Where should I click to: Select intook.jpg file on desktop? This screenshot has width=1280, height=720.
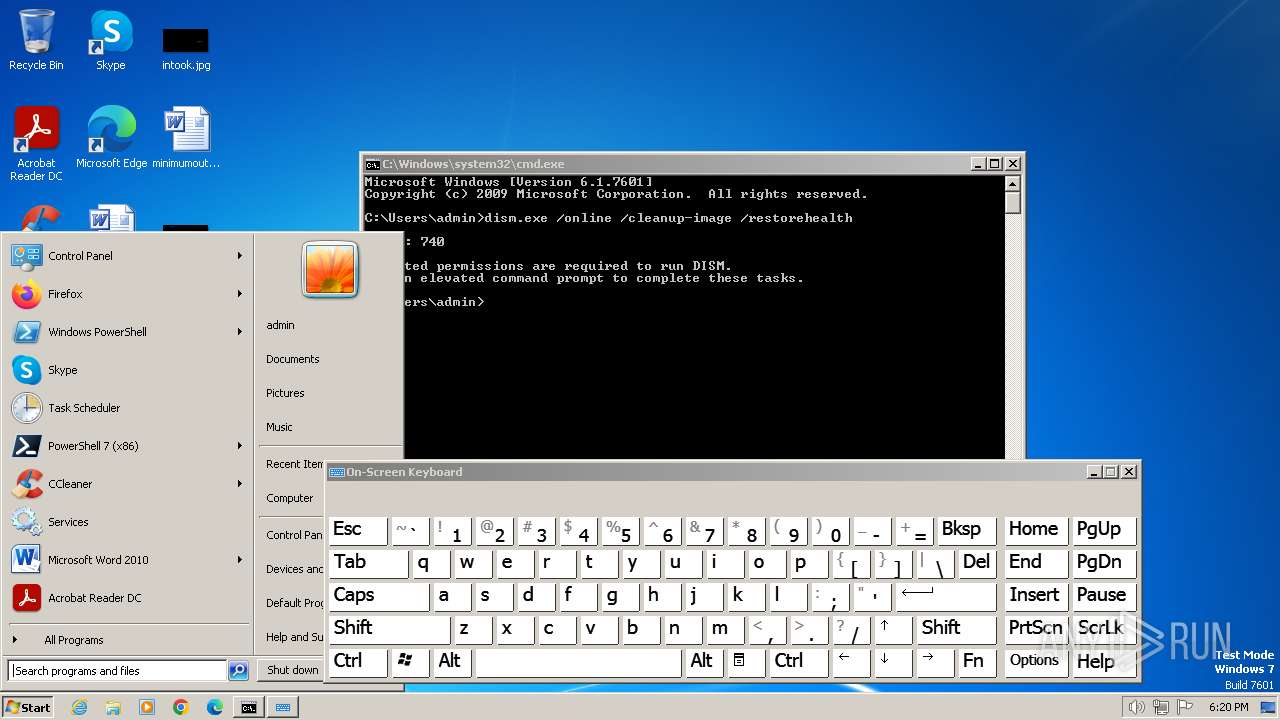pyautogui.click(x=186, y=48)
